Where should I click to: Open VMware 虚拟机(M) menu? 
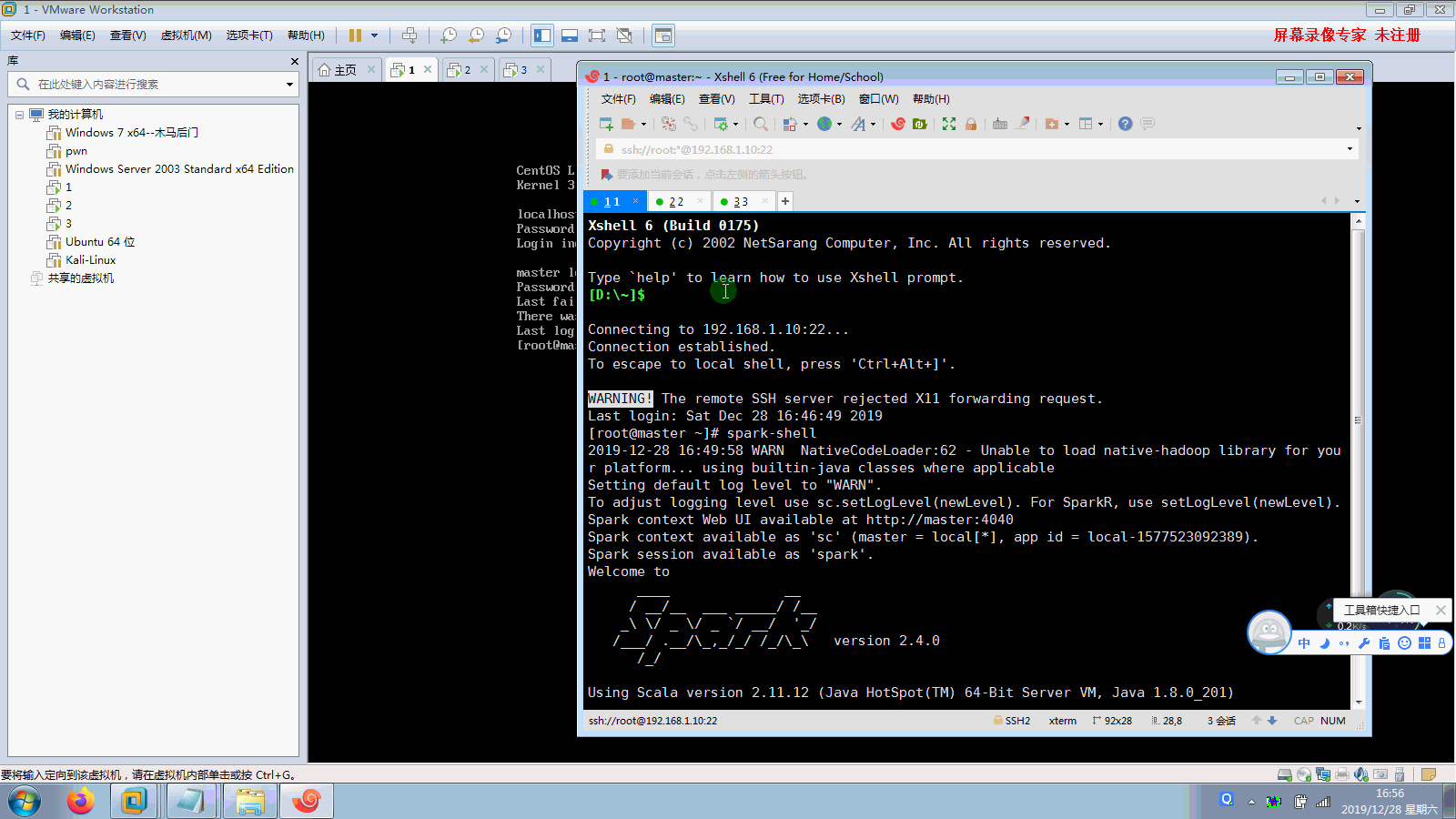click(x=186, y=35)
